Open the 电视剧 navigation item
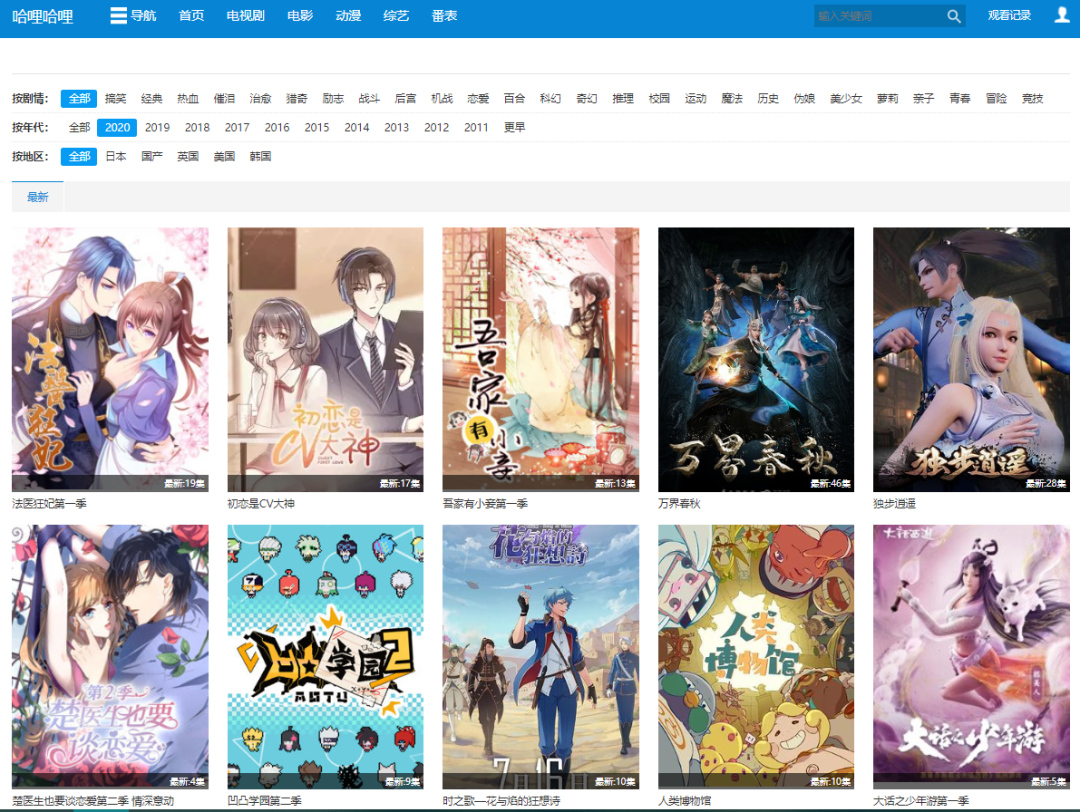The image size is (1080, 812). click(245, 16)
